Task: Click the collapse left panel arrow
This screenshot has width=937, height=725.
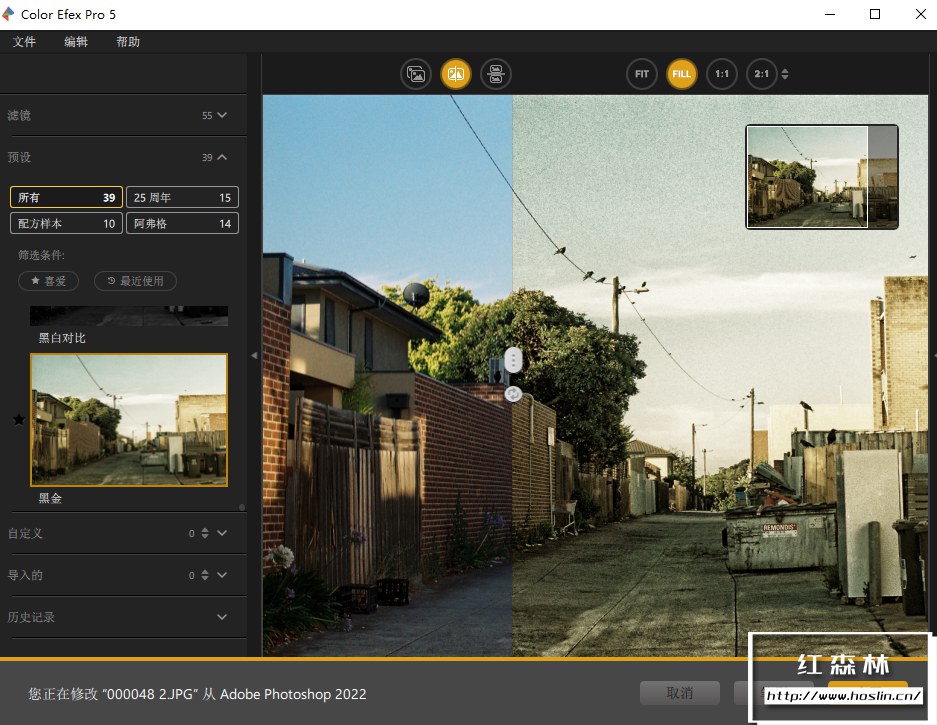Action: coord(254,356)
